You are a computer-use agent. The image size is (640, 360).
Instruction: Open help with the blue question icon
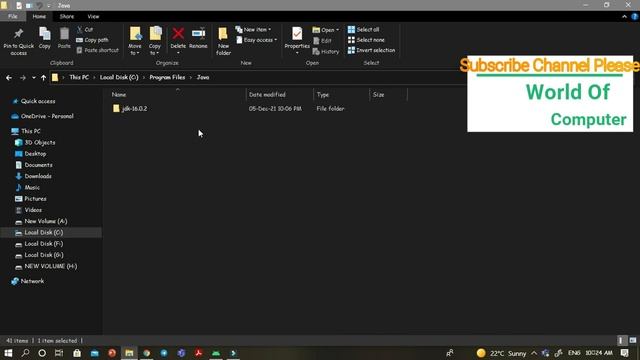[635, 16]
